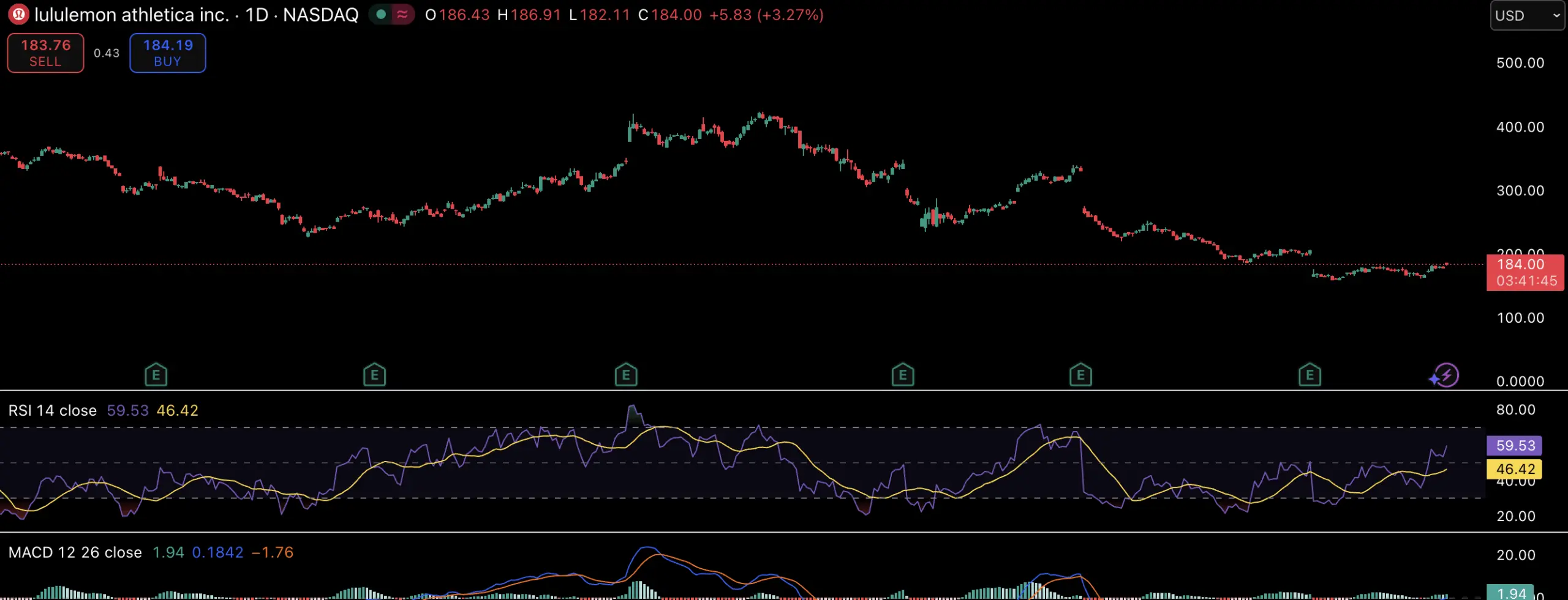
Task: Select the high value 186.91
Action: coord(536,15)
